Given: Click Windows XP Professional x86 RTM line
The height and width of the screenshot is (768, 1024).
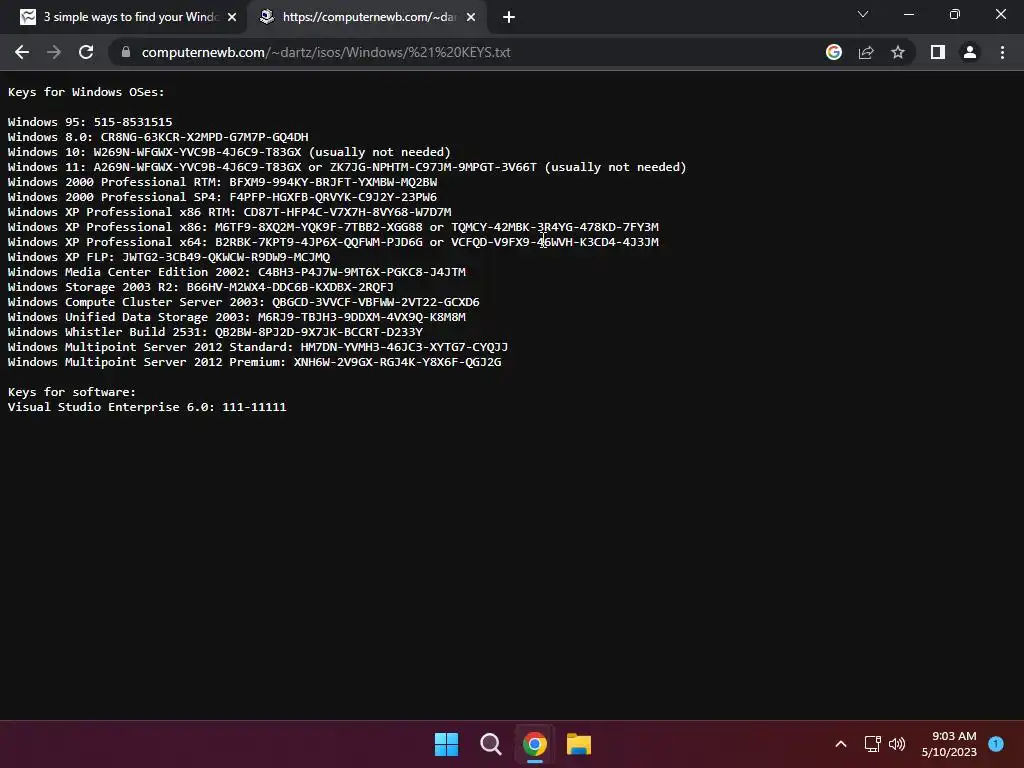Looking at the screenshot, I should (x=230, y=212).
